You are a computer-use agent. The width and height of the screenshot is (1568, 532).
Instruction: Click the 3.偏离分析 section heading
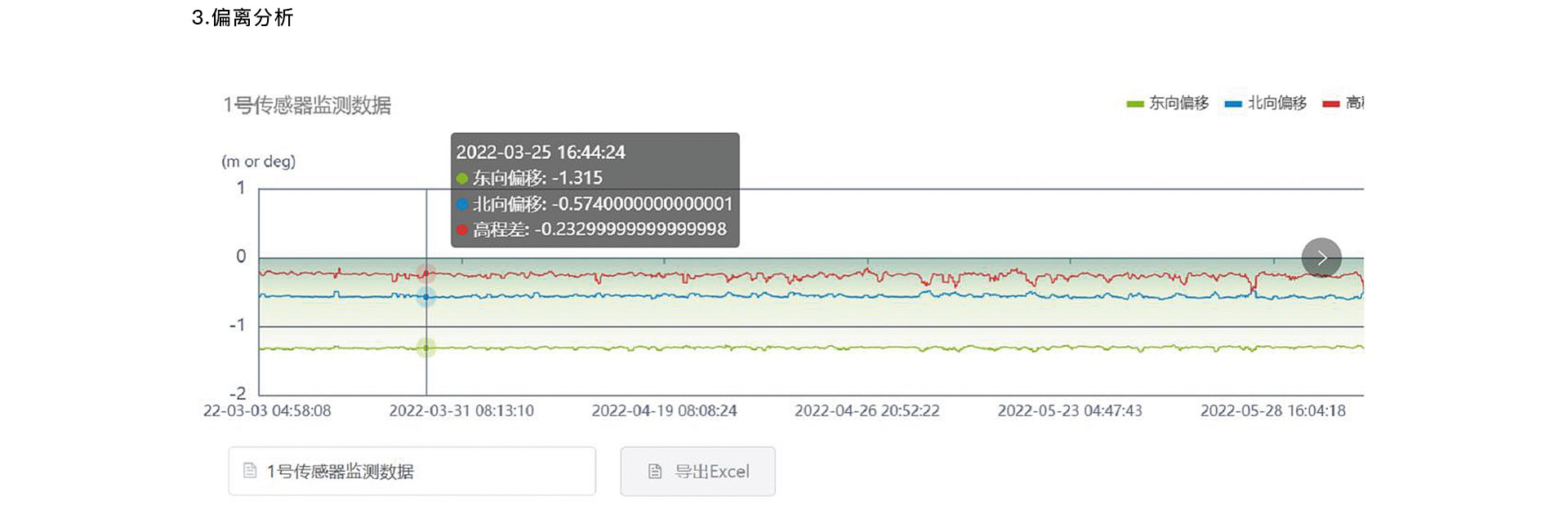pos(243,17)
